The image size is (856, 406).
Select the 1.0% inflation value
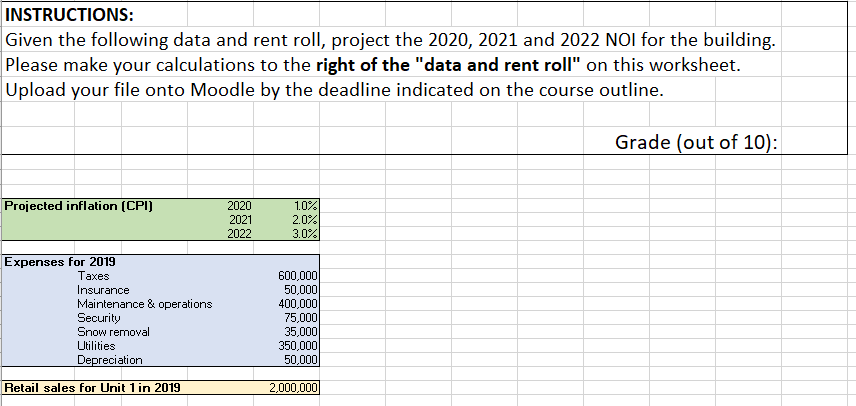point(305,206)
